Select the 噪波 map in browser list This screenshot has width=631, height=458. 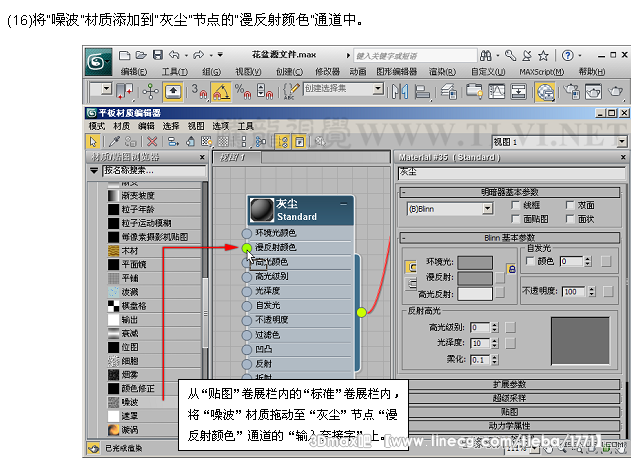tap(143, 402)
